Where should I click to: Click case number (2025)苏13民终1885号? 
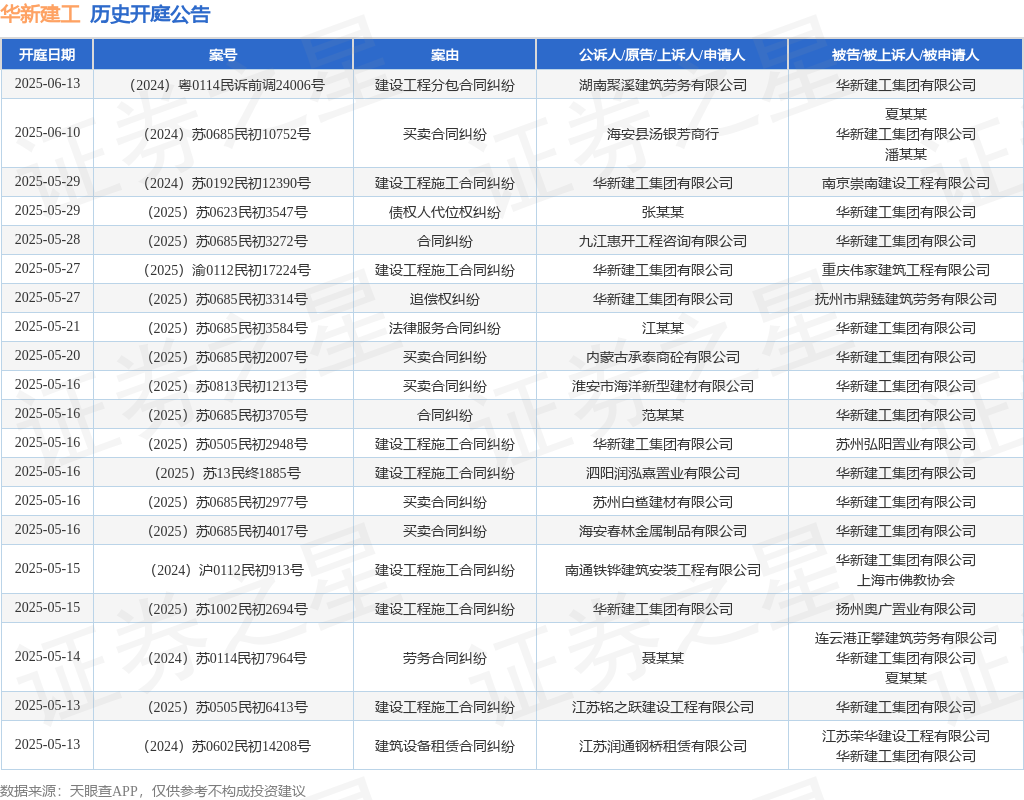(223, 473)
